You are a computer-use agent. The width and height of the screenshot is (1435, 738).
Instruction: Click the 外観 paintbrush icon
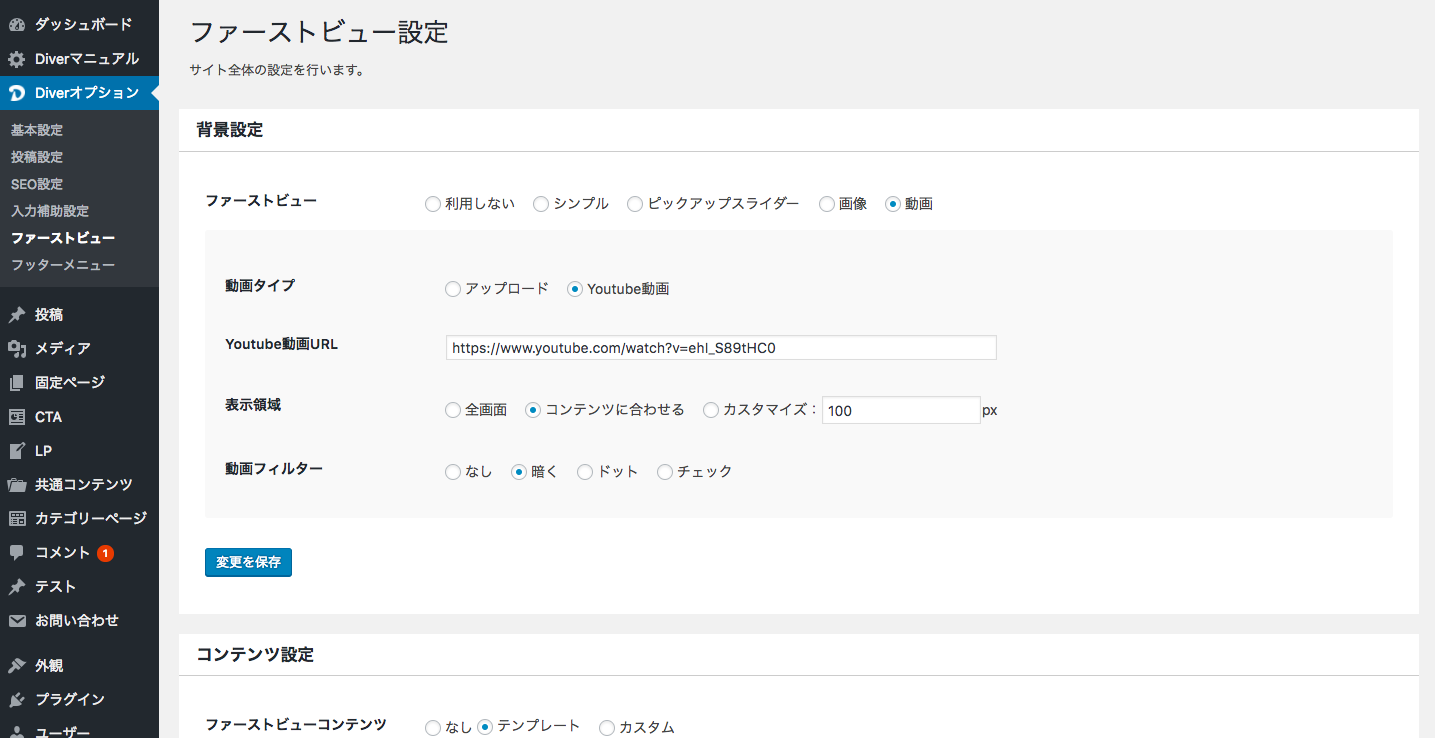click(17, 666)
